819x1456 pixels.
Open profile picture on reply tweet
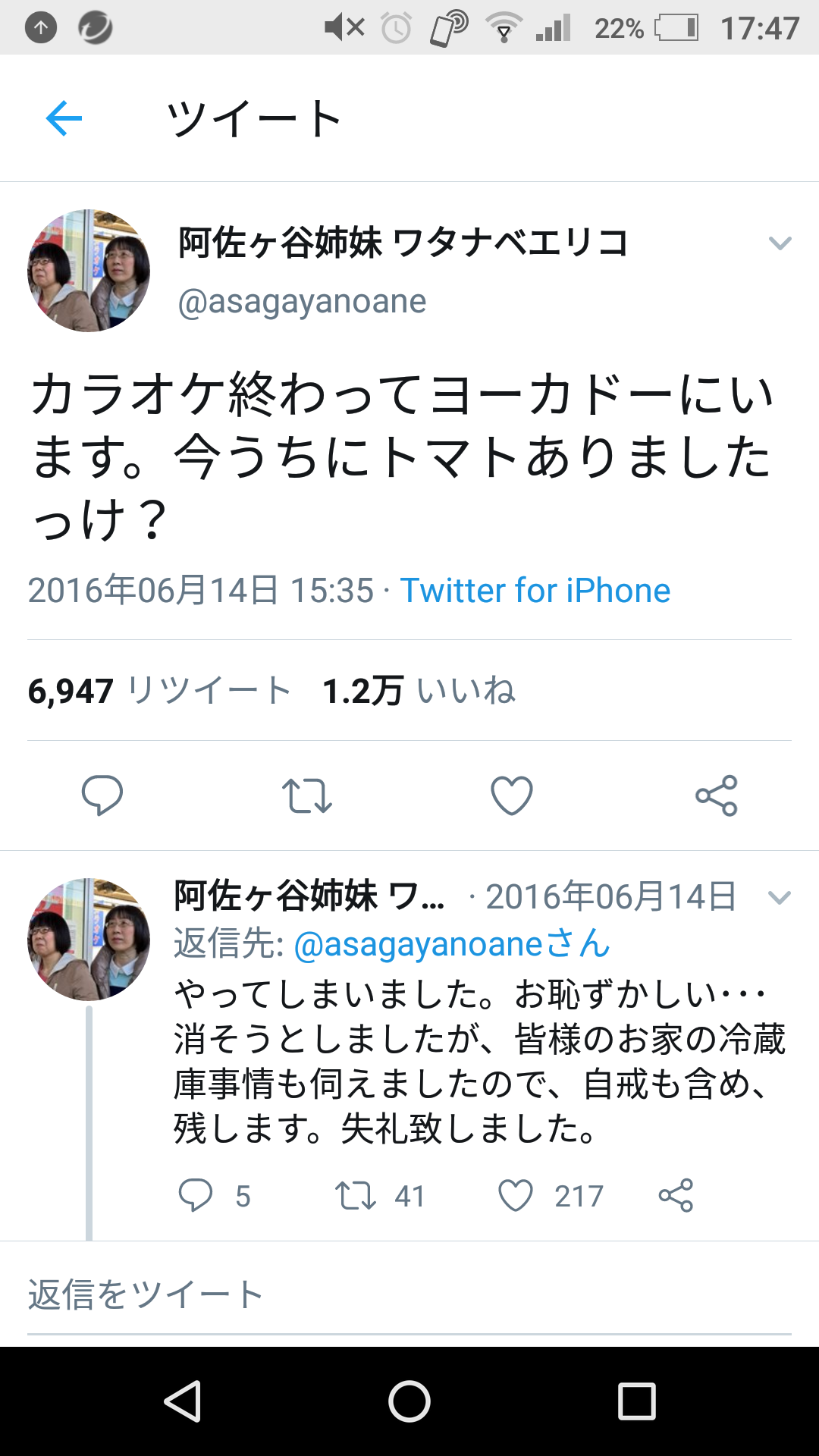[x=89, y=940]
